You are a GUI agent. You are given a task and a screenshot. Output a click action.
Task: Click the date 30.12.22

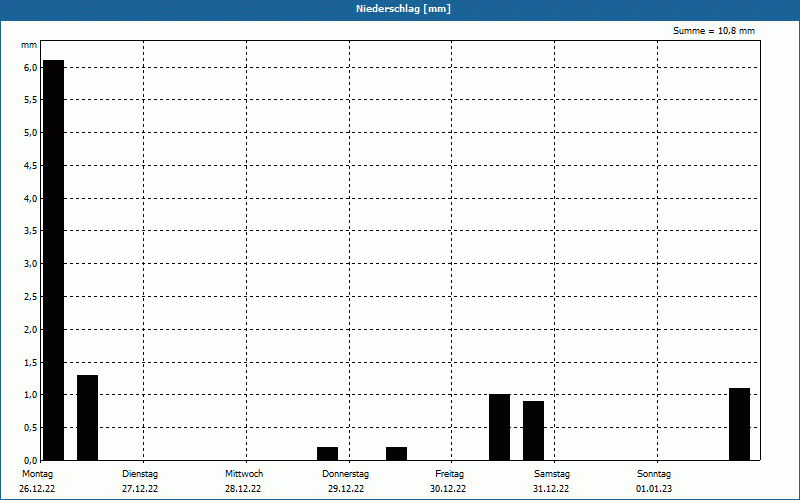pyautogui.click(x=448, y=489)
